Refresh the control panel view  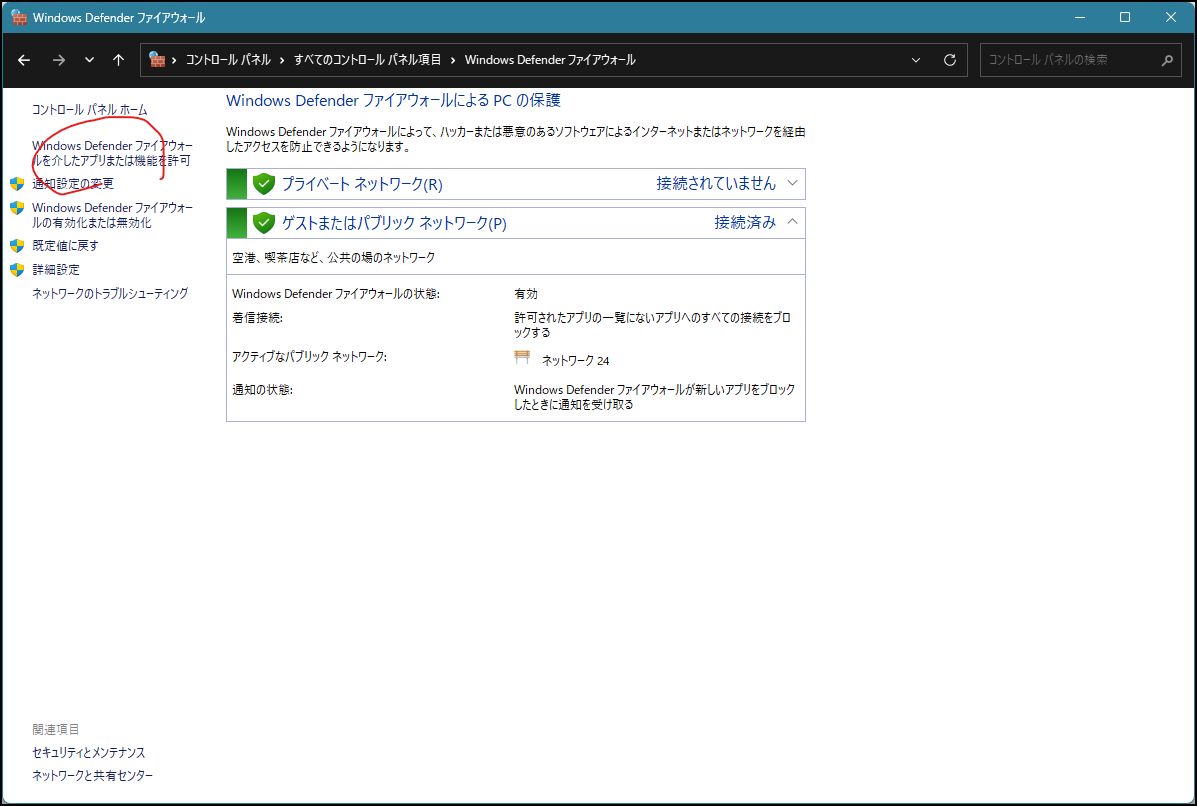(950, 60)
